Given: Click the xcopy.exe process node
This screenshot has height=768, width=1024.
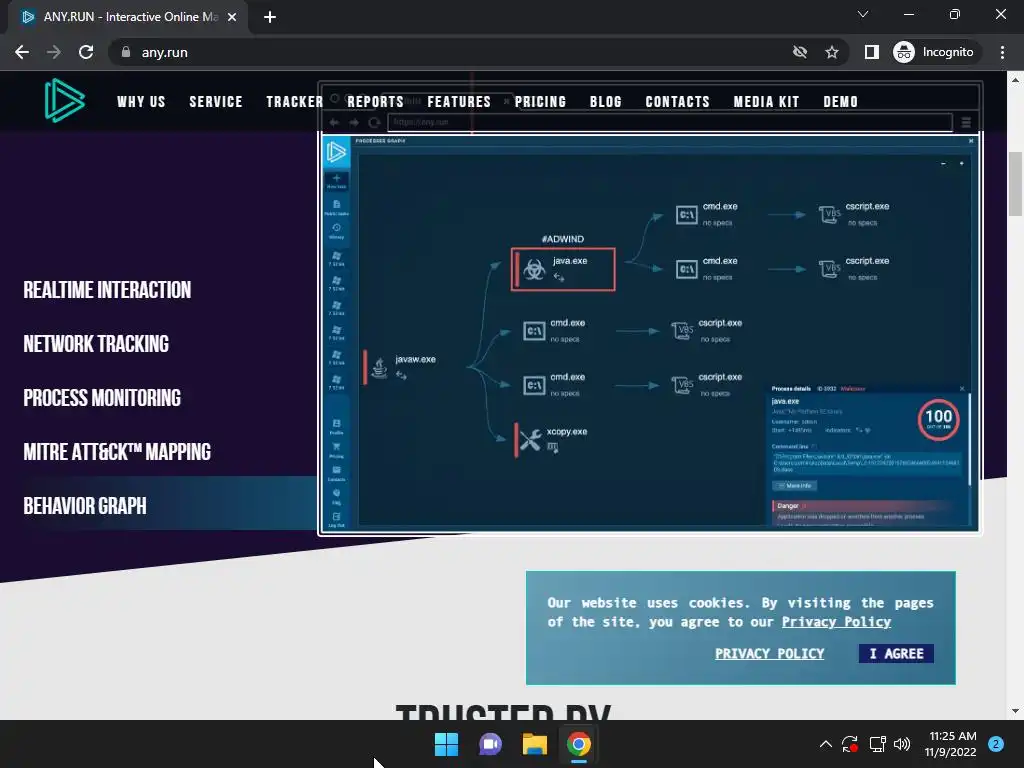Looking at the screenshot, I should point(552,440).
